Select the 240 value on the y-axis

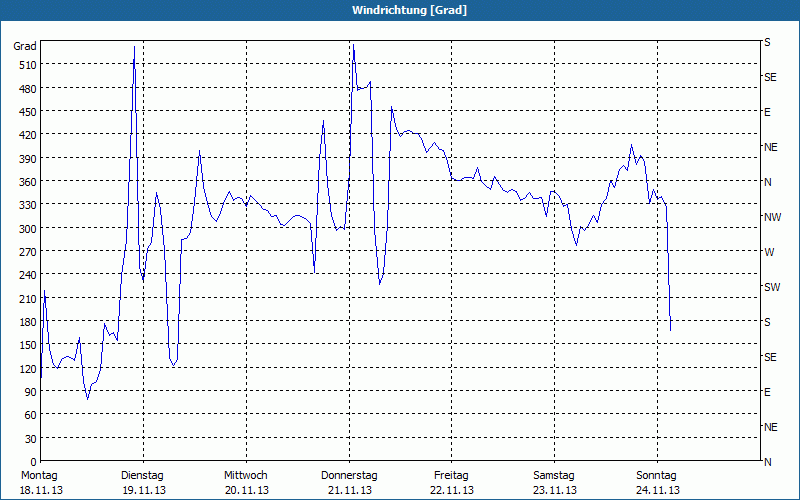coord(28,276)
